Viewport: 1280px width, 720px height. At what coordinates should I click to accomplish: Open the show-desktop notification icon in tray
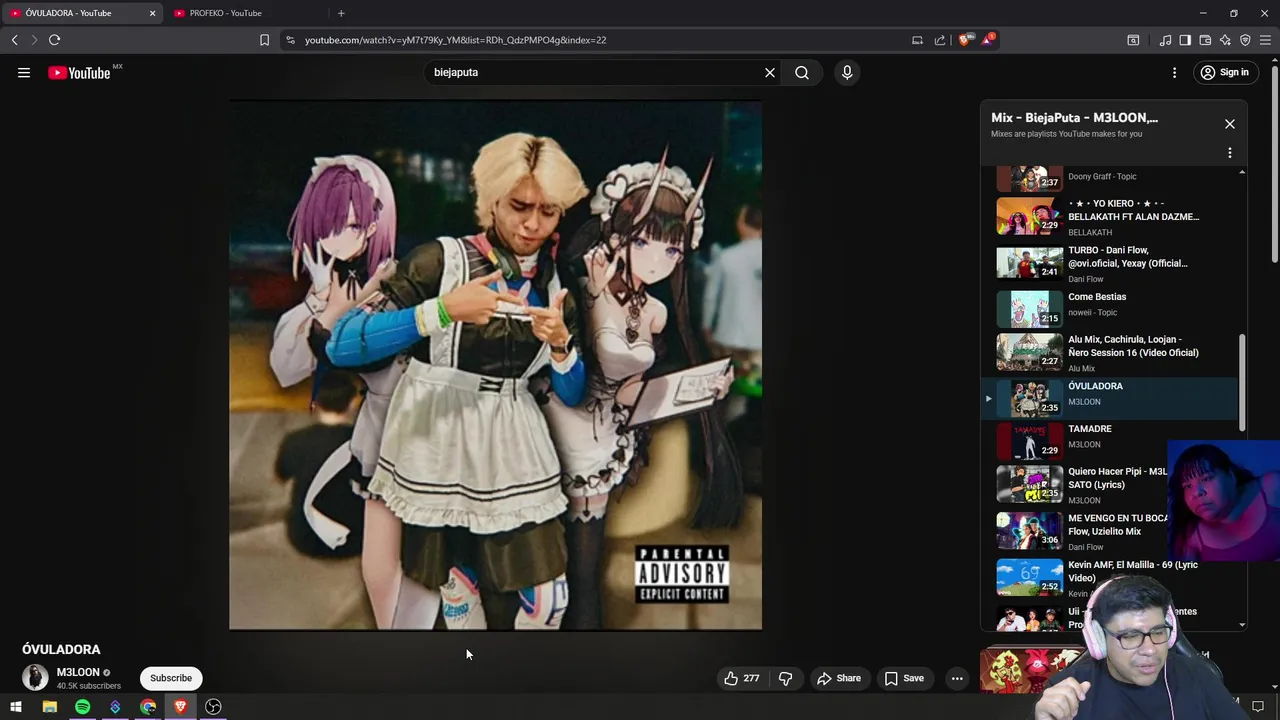point(1258,707)
